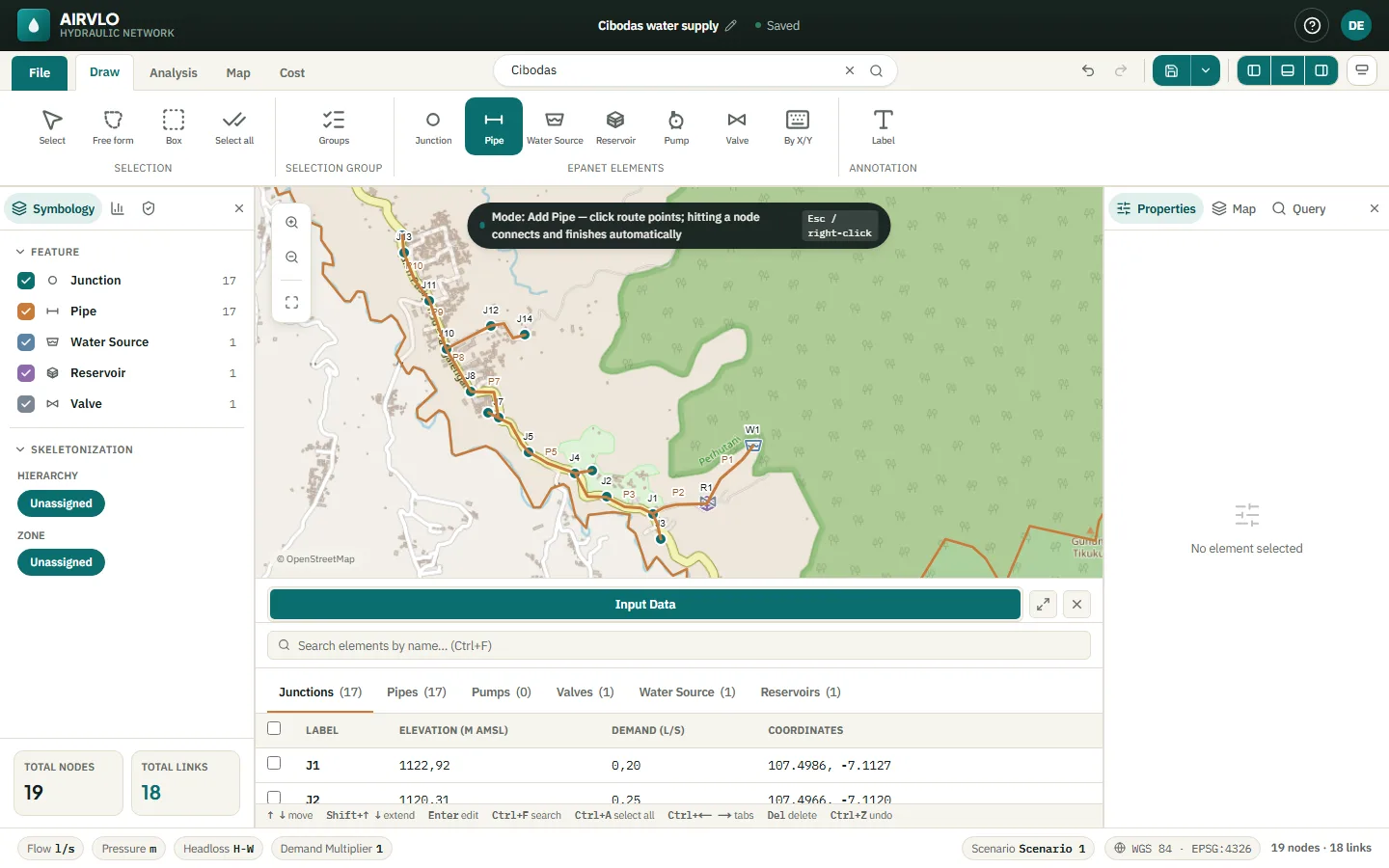Edit the project name pencil icon

[731, 26]
